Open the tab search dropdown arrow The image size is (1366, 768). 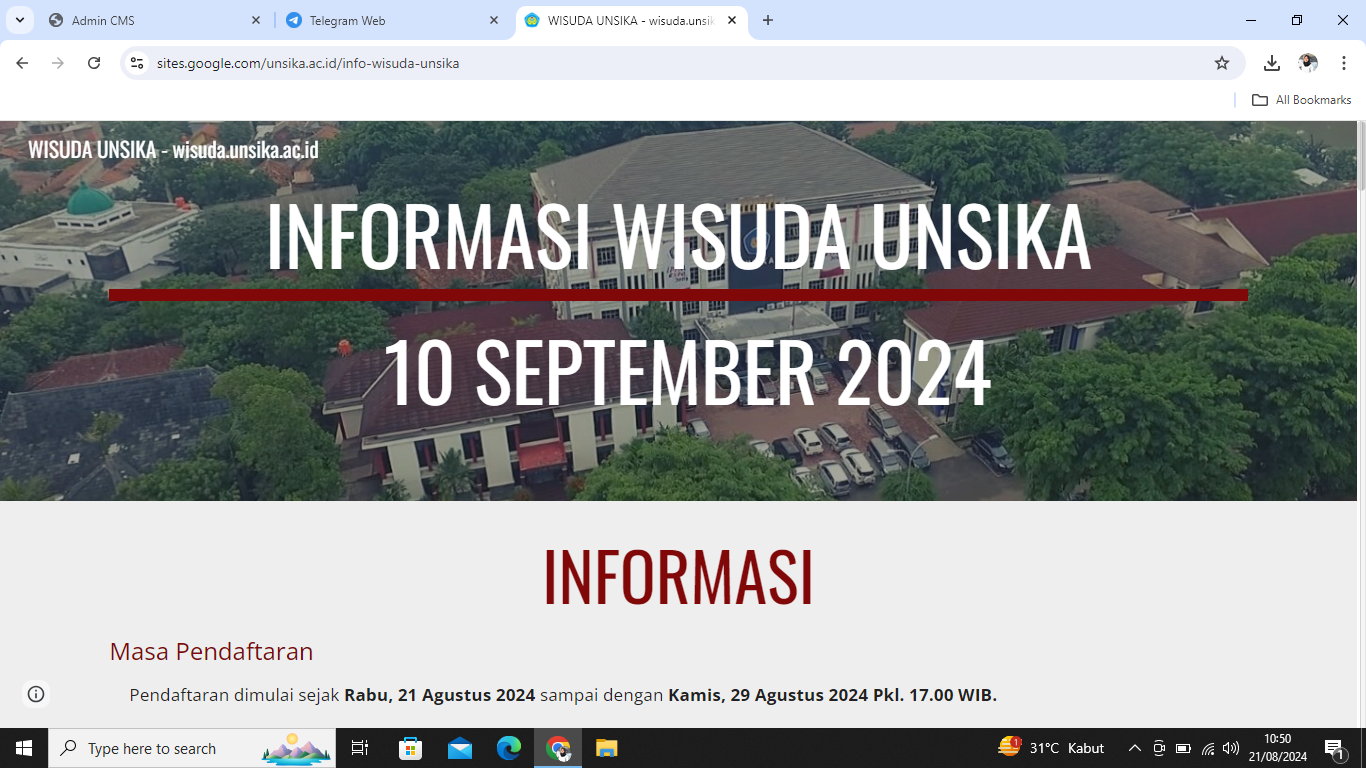(19, 20)
